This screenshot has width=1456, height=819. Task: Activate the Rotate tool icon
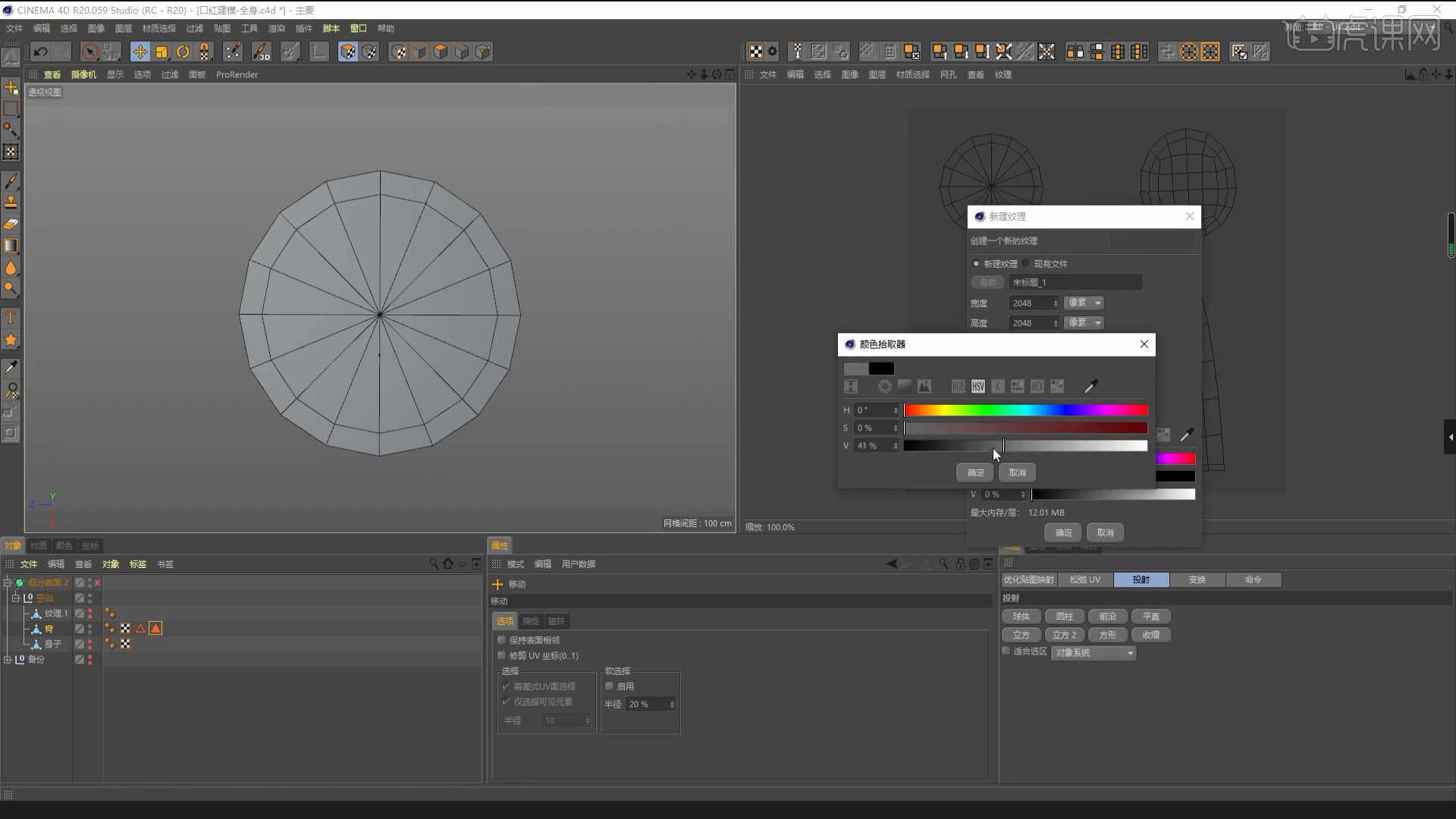pyautogui.click(x=183, y=52)
